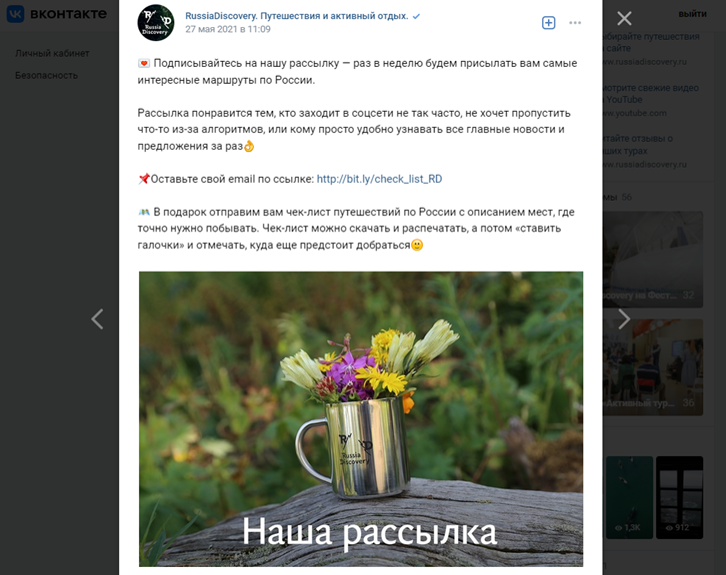This screenshot has width=726, height=575.
Task: Open the Наша рассылка post image
Action: [x=361, y=419]
